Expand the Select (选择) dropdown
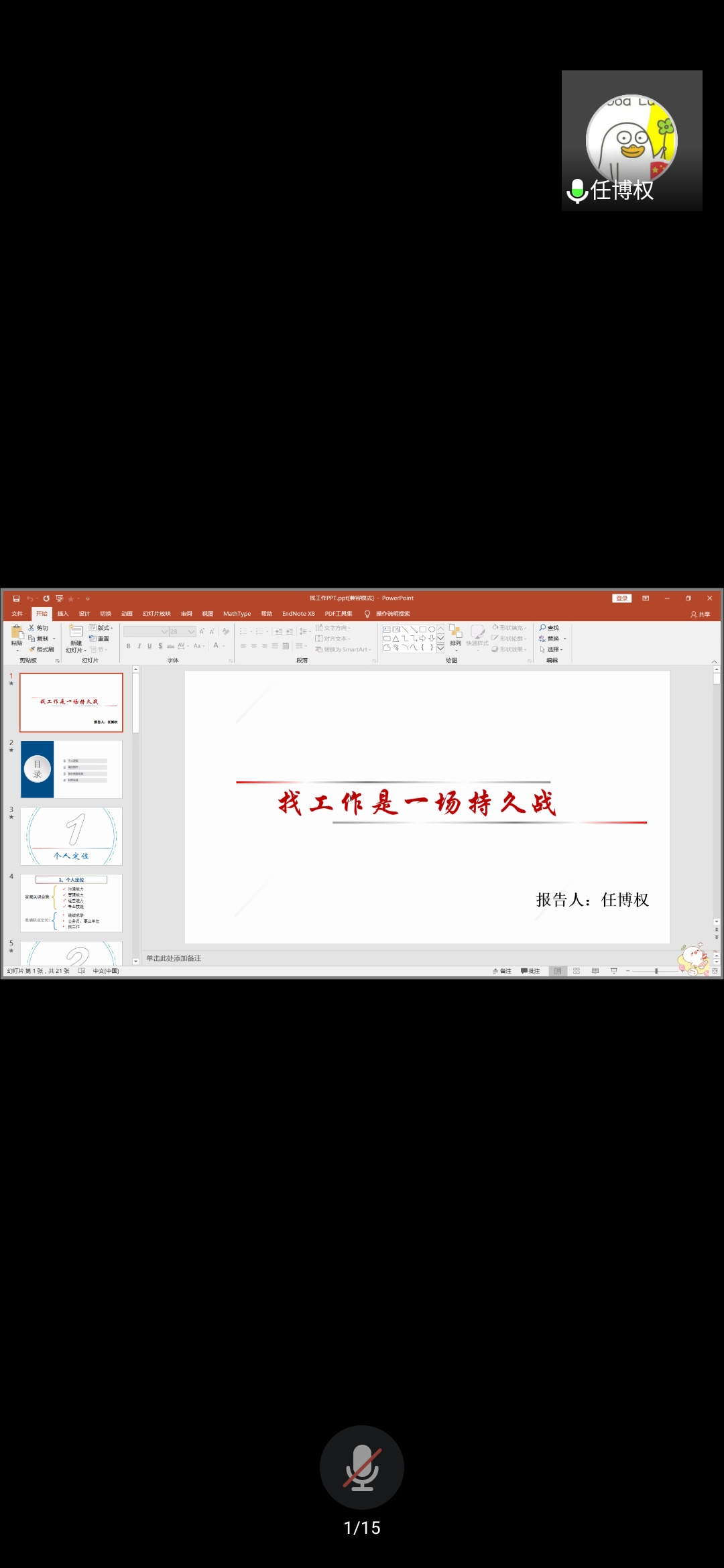The width and height of the screenshot is (724, 1568). click(x=552, y=649)
